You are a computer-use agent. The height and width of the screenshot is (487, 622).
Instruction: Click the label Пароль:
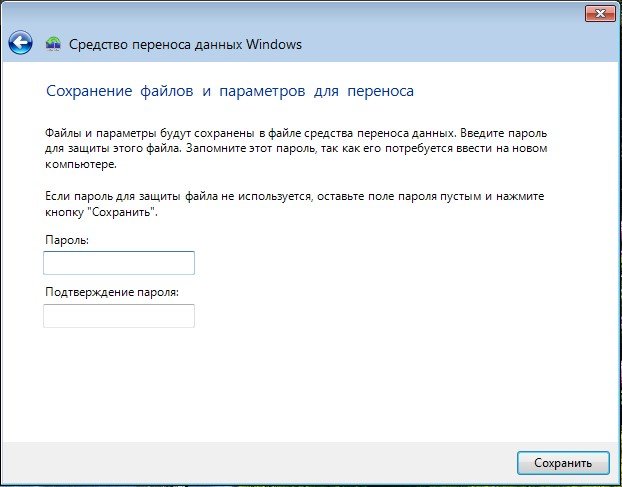(x=67, y=240)
